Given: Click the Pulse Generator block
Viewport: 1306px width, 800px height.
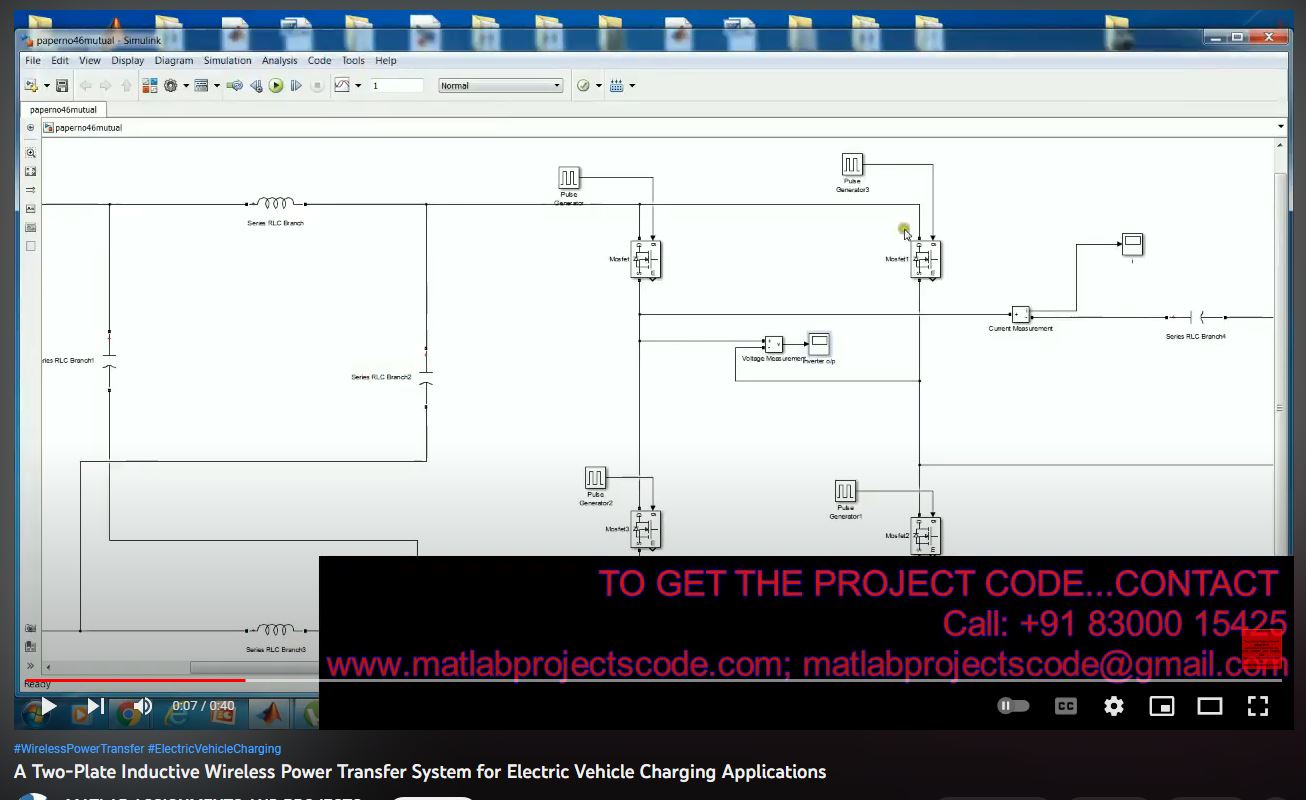Looking at the screenshot, I should coord(569,178).
